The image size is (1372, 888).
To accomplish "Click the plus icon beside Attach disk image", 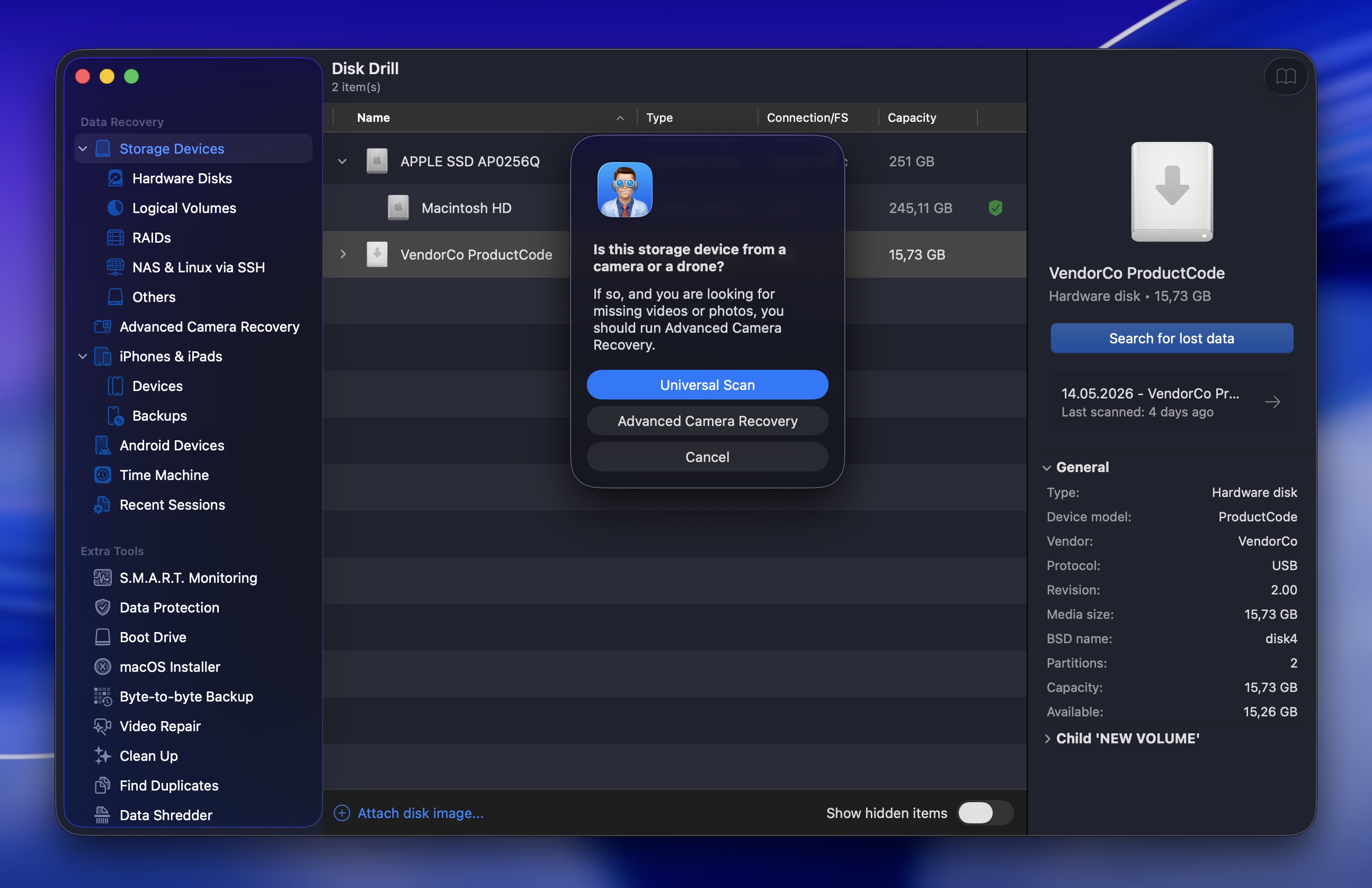I will point(342,813).
